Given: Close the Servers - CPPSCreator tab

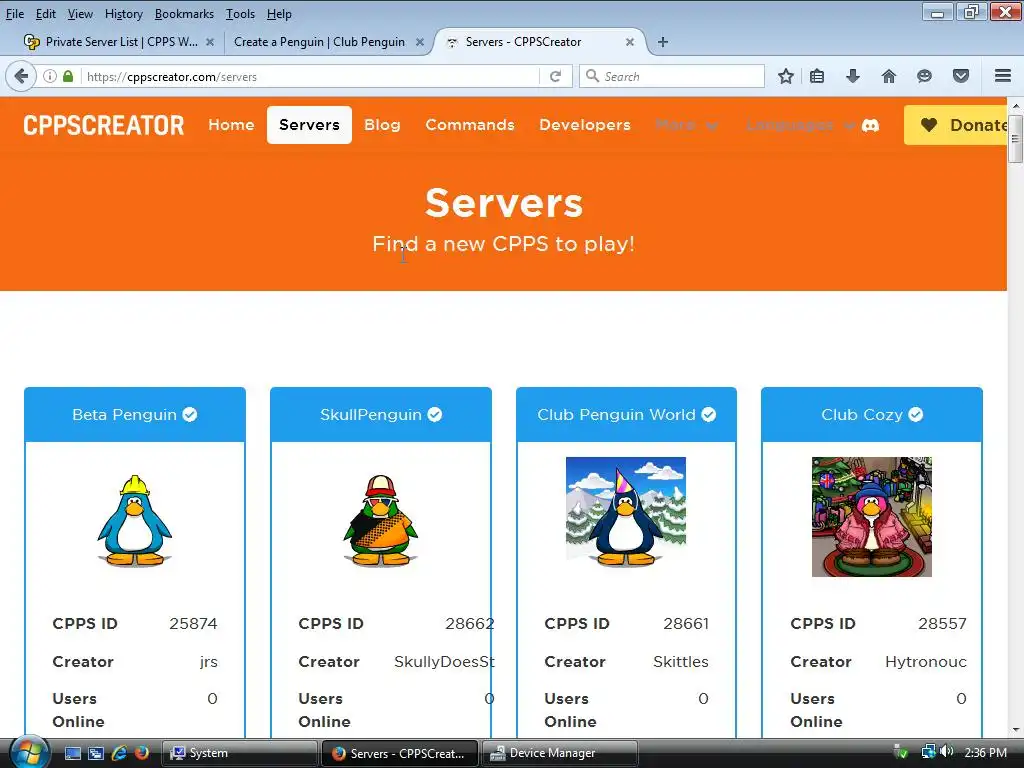Looking at the screenshot, I should pyautogui.click(x=630, y=42).
